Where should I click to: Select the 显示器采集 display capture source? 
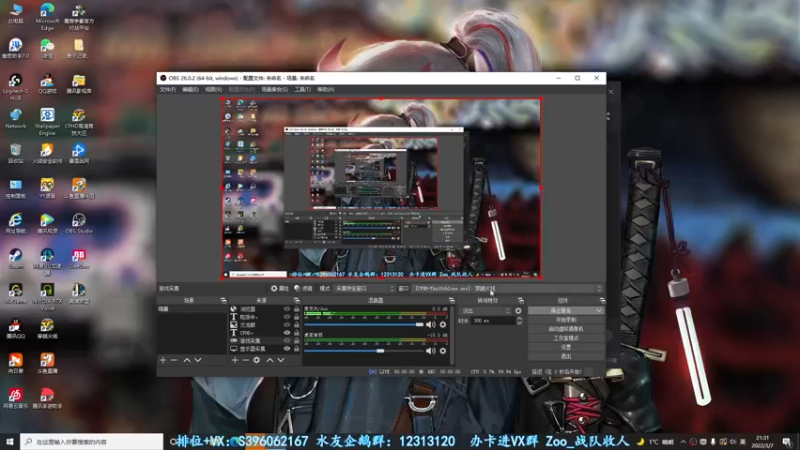click(264, 349)
